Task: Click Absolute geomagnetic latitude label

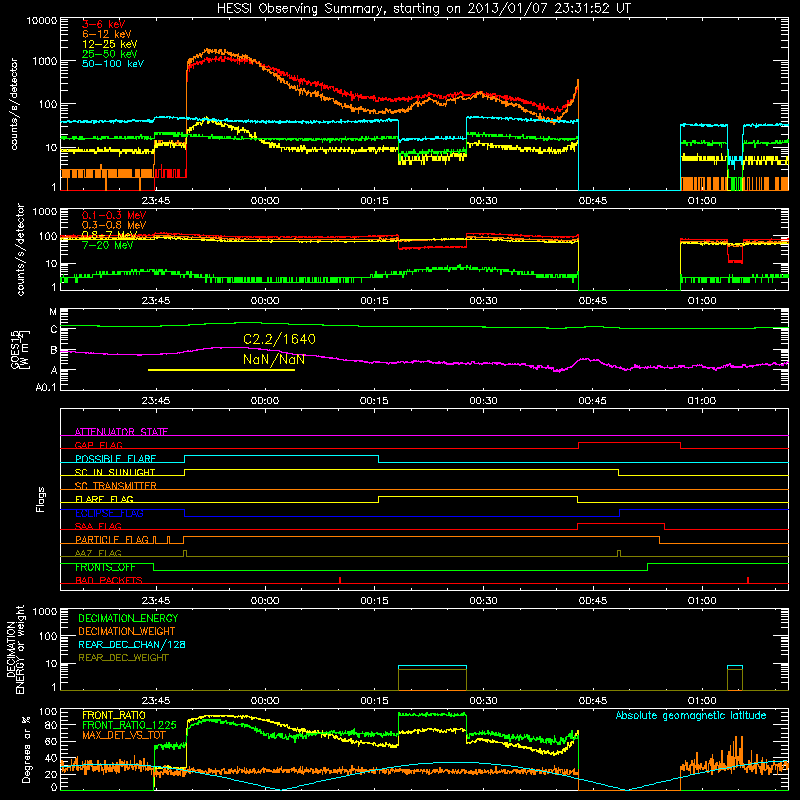Action: (691, 715)
